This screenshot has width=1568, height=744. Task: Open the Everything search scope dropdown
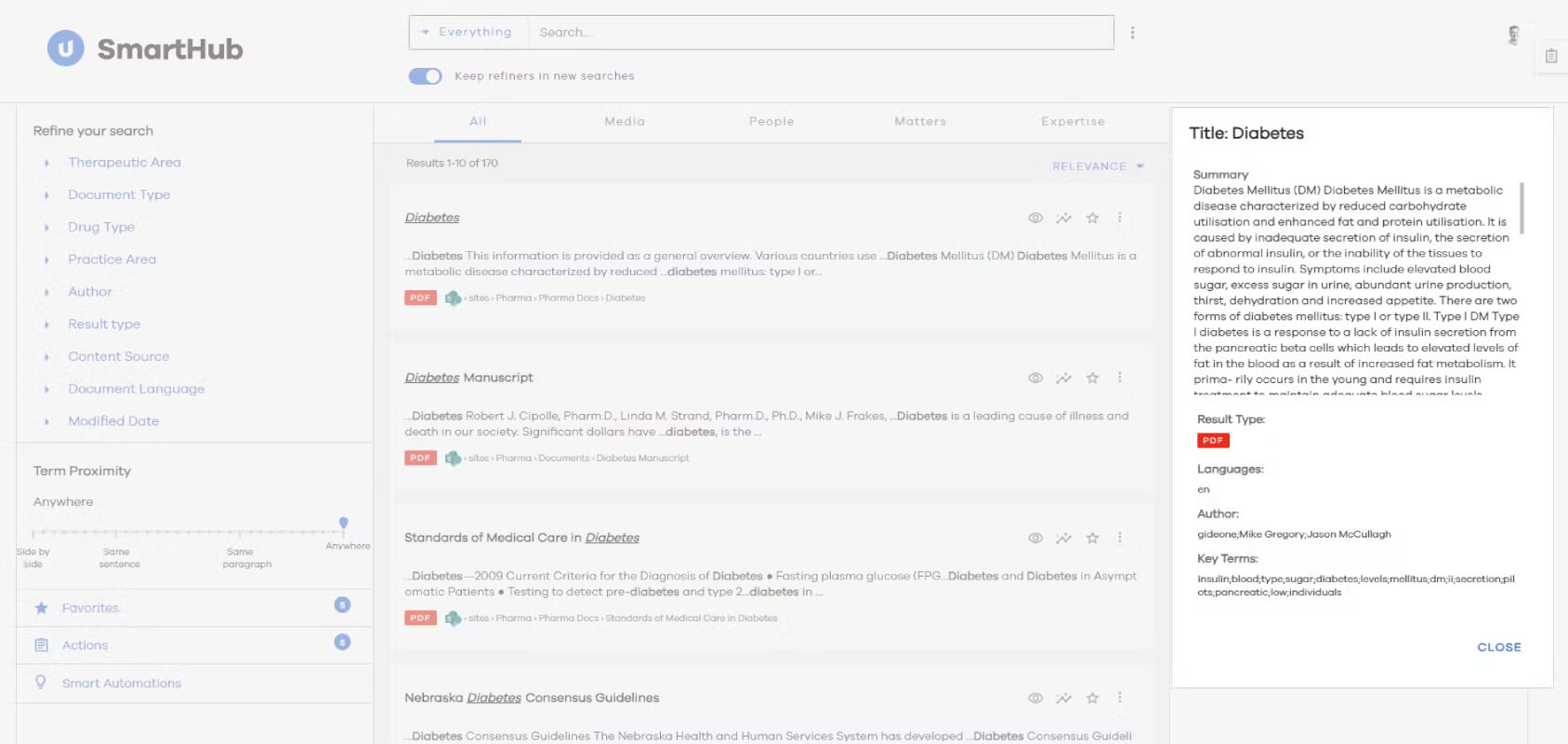pyautogui.click(x=468, y=32)
